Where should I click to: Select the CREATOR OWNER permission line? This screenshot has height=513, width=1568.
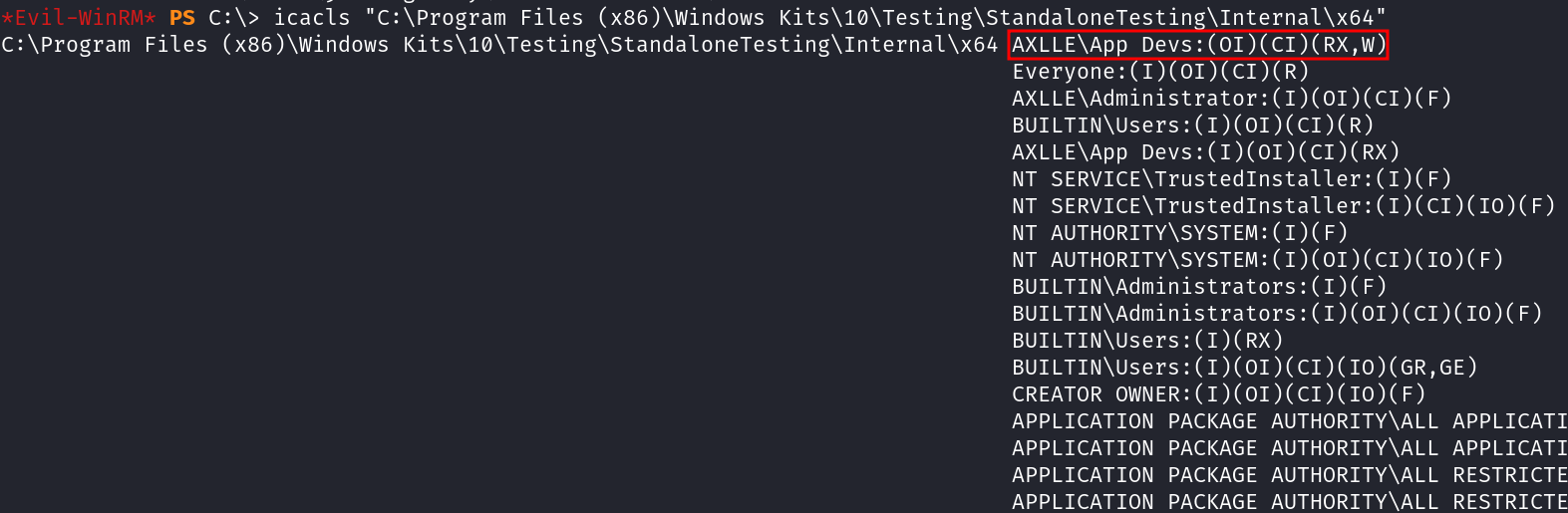pyautogui.click(x=1218, y=394)
